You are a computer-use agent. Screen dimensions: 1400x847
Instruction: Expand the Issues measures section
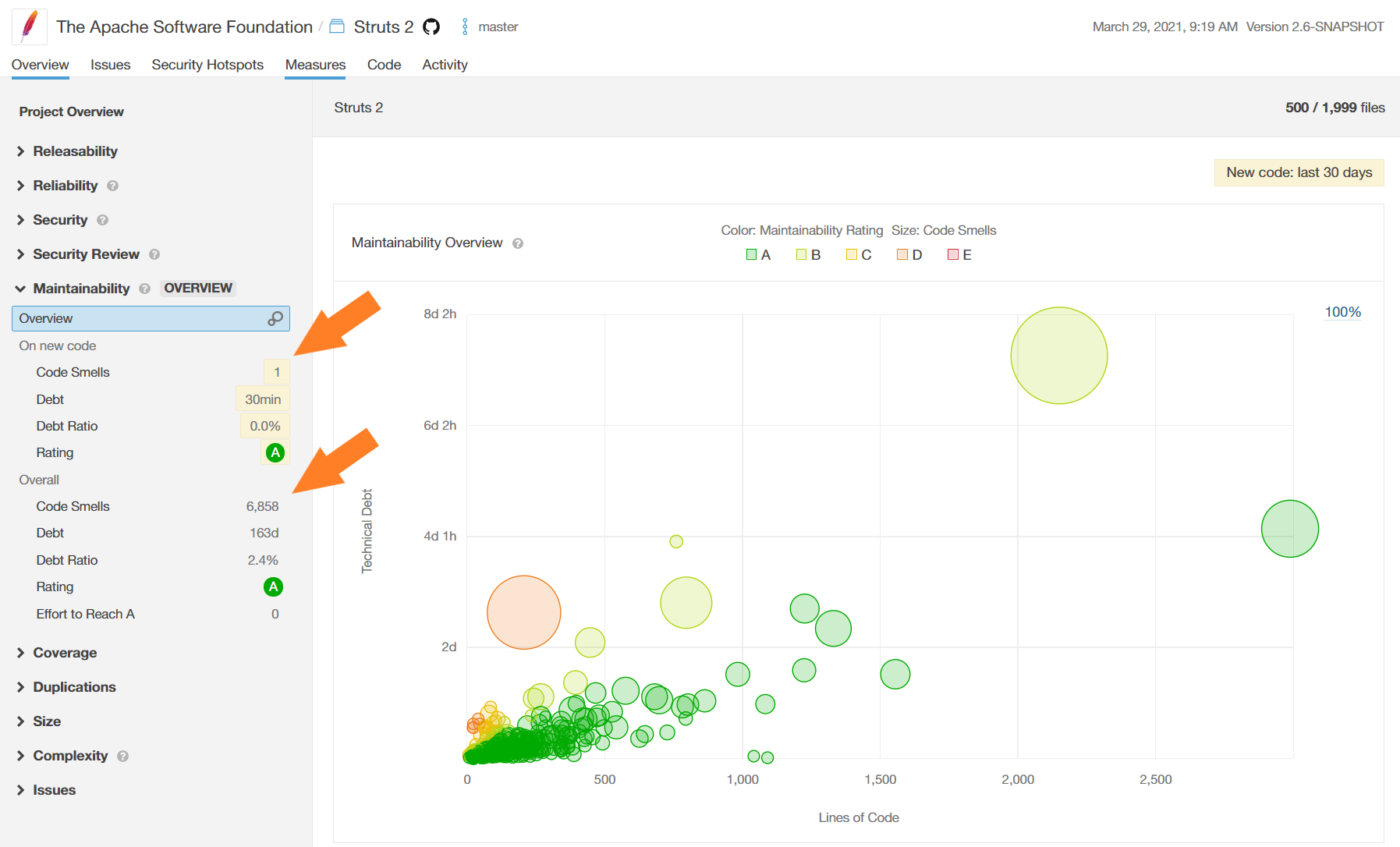point(46,790)
